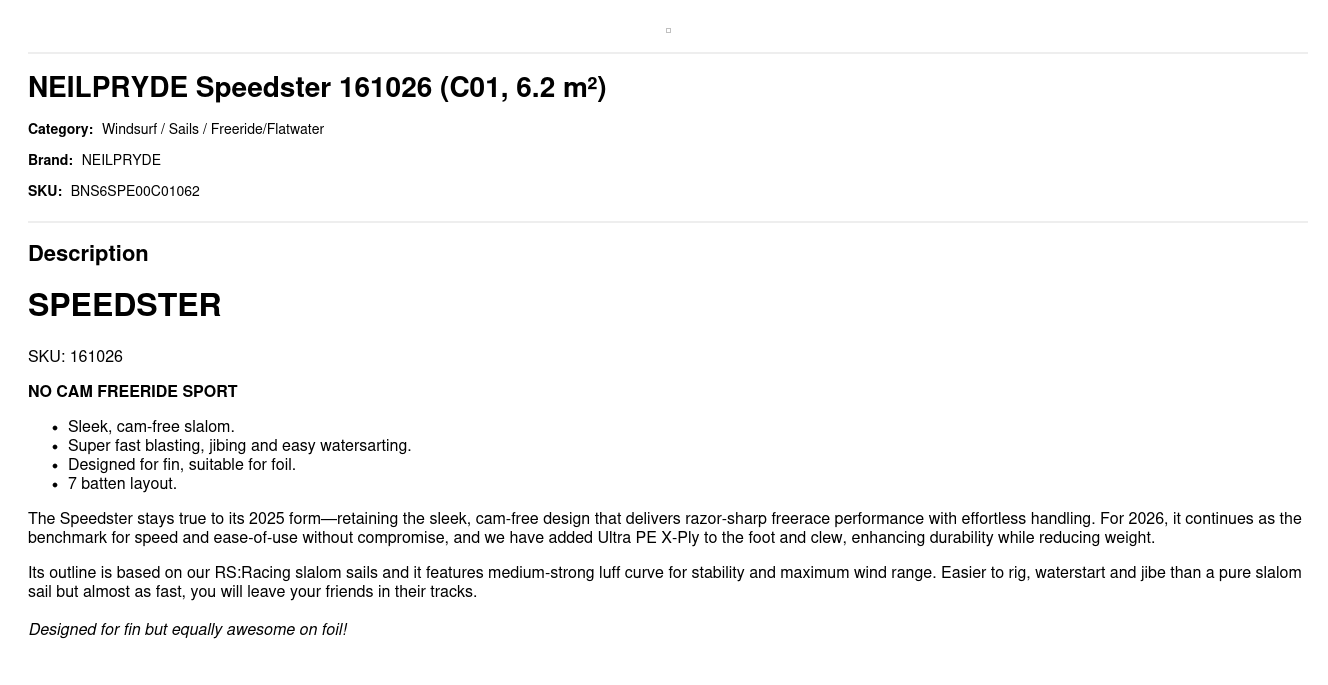The image size is (1328, 685).
Task: Click the "Ultra PE X-Ply" text in paragraph
Action: tap(648, 538)
